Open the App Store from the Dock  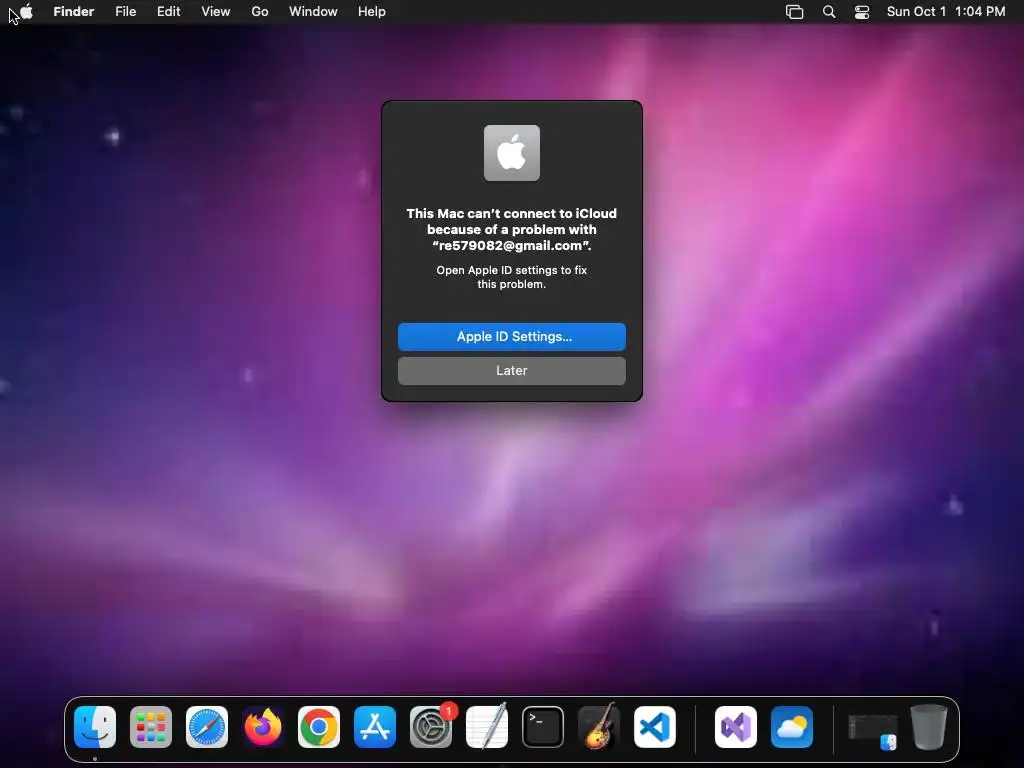pos(375,727)
